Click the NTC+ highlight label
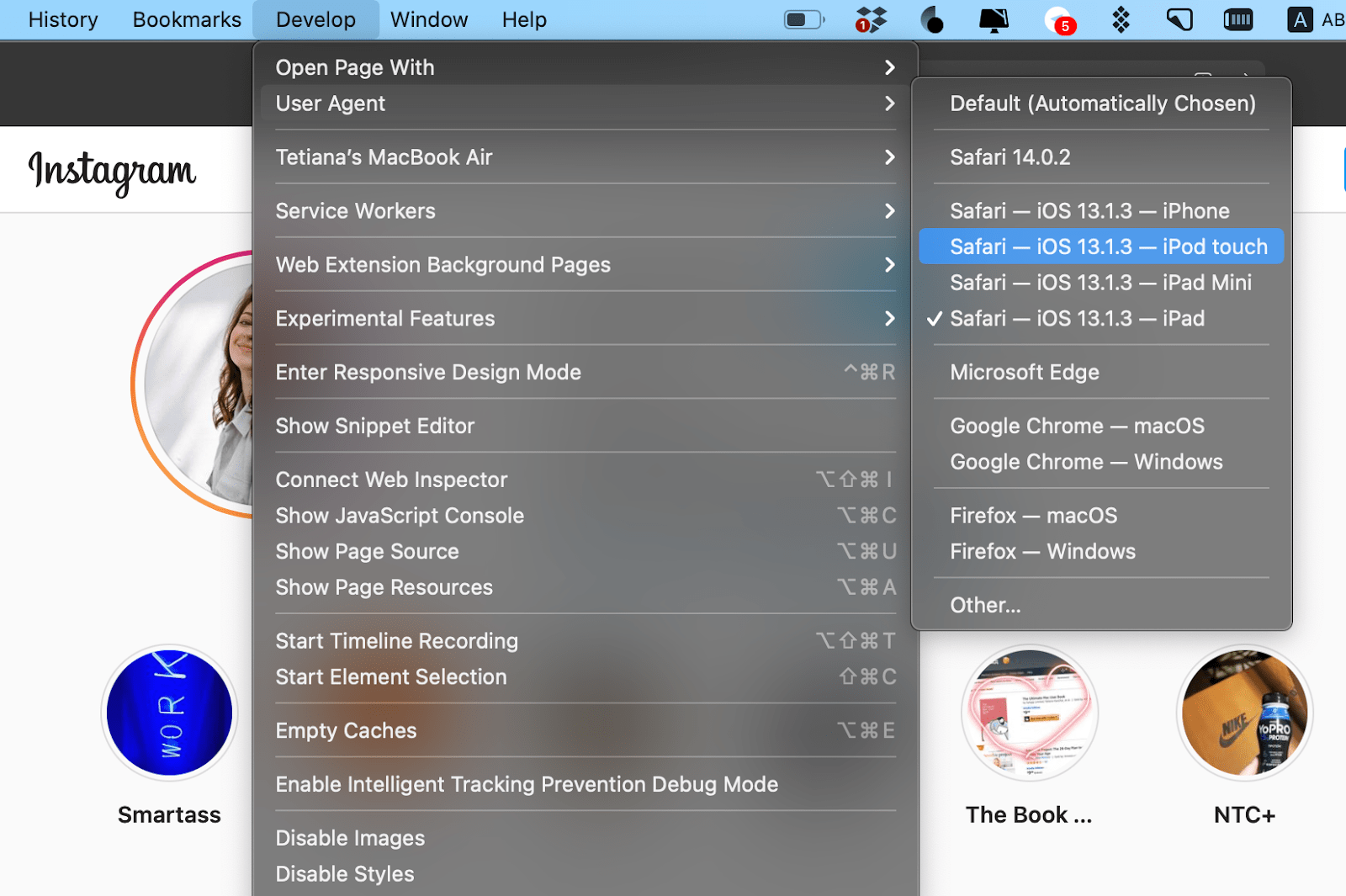The image size is (1346, 896). tap(1245, 815)
